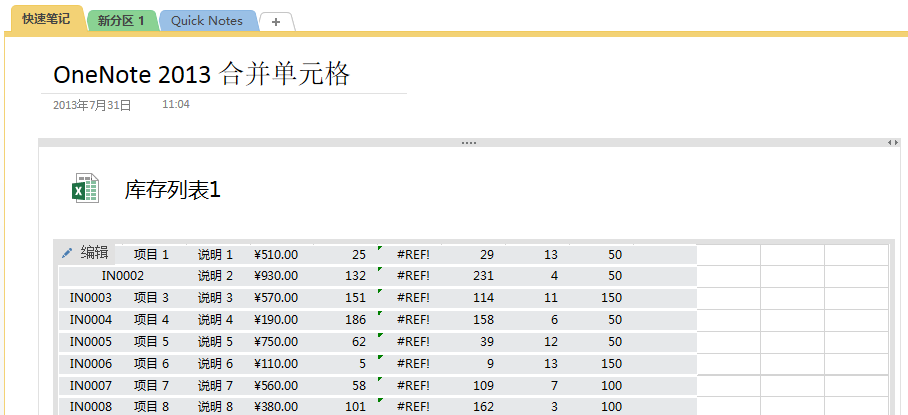The height and width of the screenshot is (415, 908).
Task: Select cell IN0006
Action: (x=91, y=364)
